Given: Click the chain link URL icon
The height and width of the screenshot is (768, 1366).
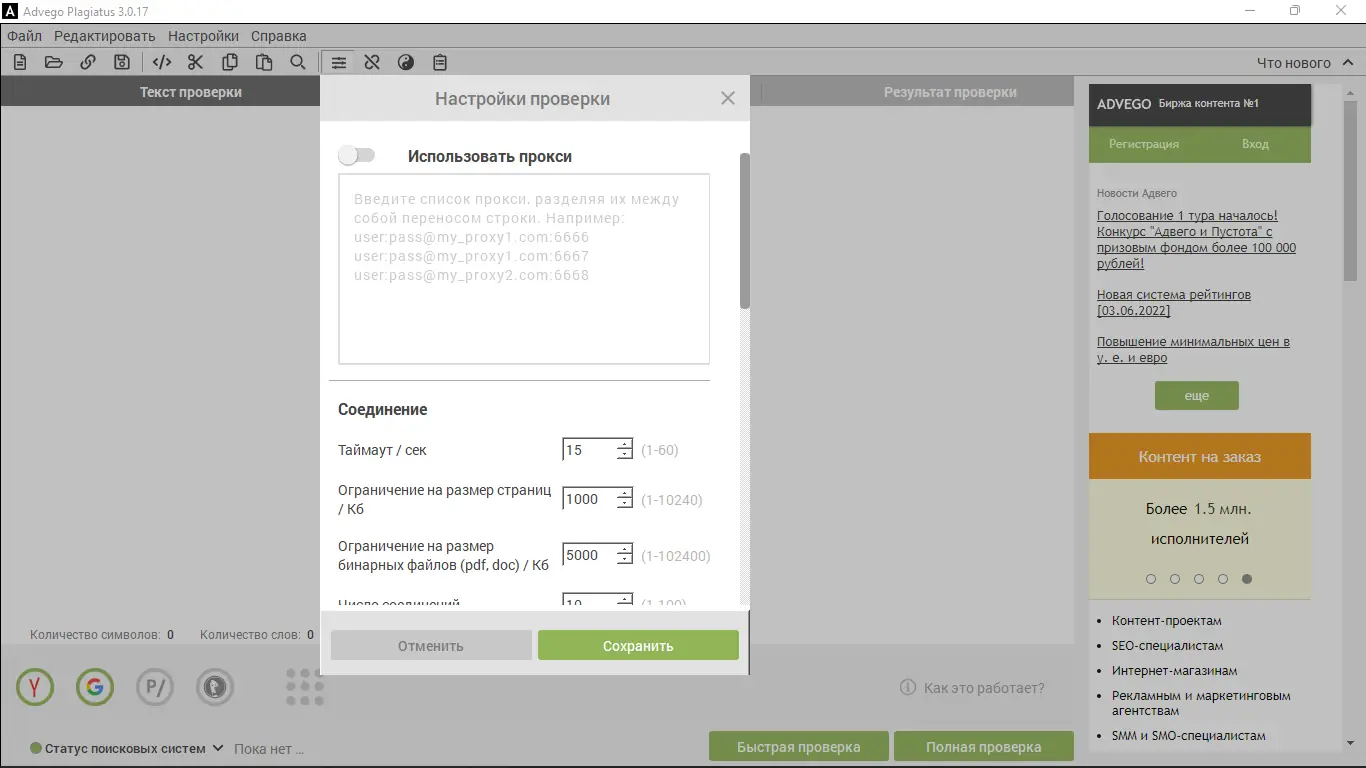Looking at the screenshot, I should pos(88,62).
